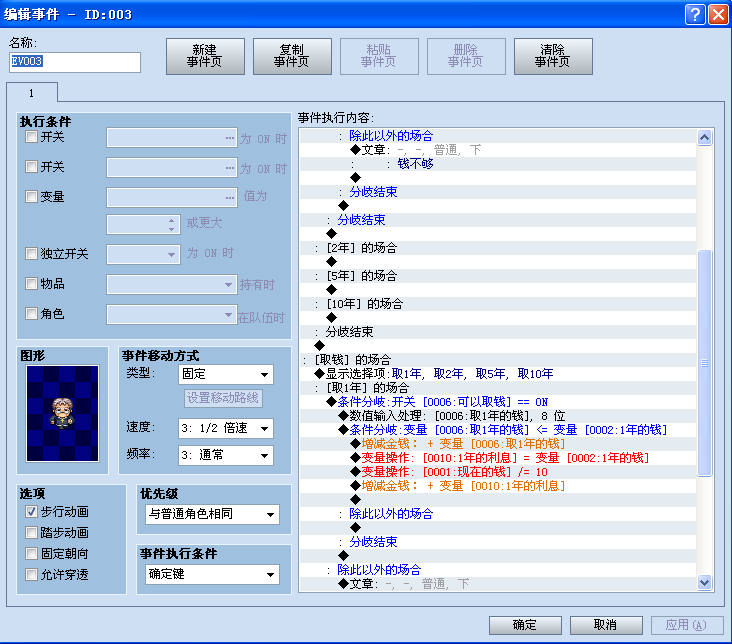This screenshot has width=732, height=644.
Task: Select the [5年] 的场合 line
Action: click(x=498, y=276)
